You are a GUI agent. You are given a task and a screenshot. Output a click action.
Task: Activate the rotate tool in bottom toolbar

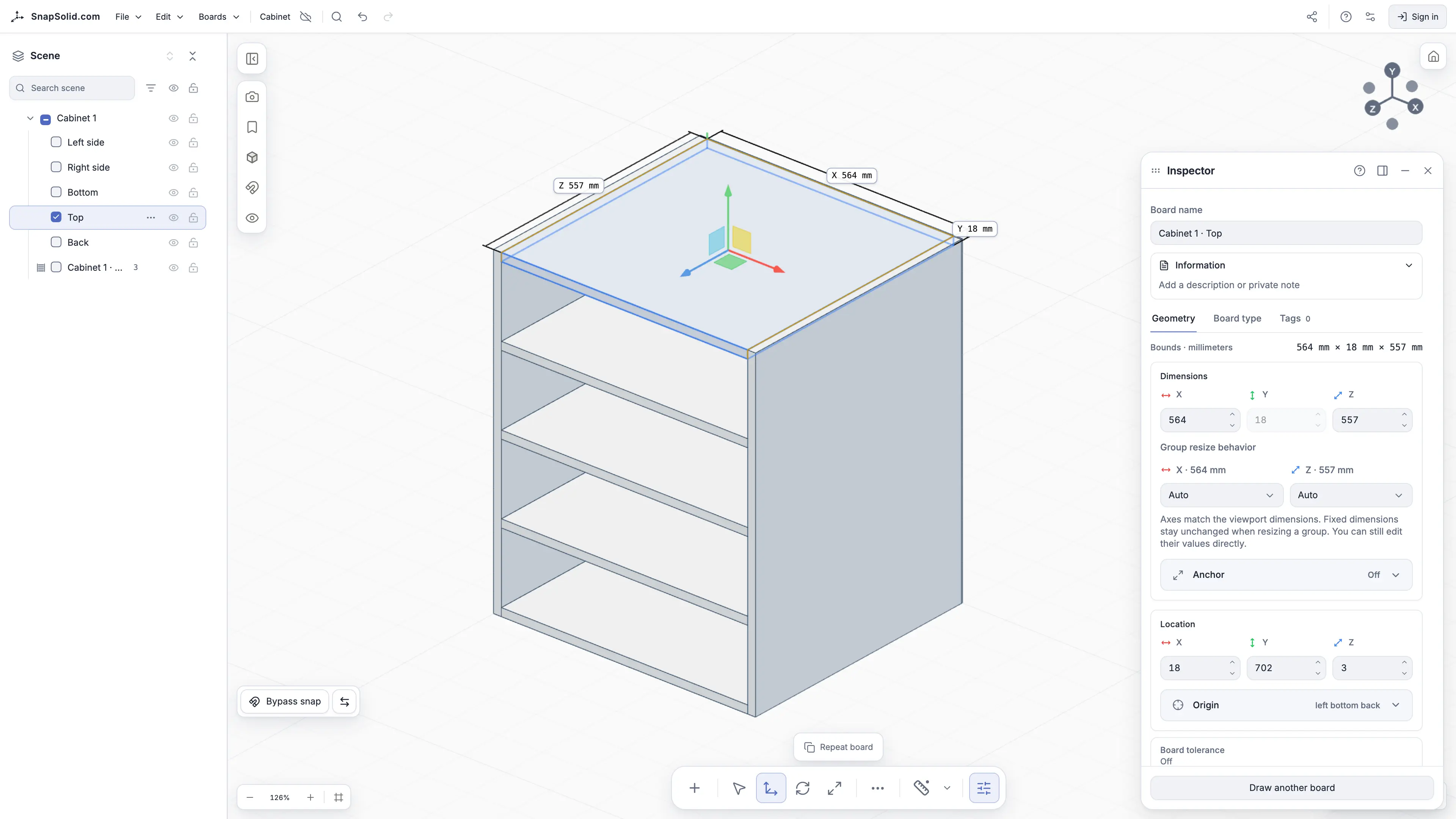tap(803, 788)
